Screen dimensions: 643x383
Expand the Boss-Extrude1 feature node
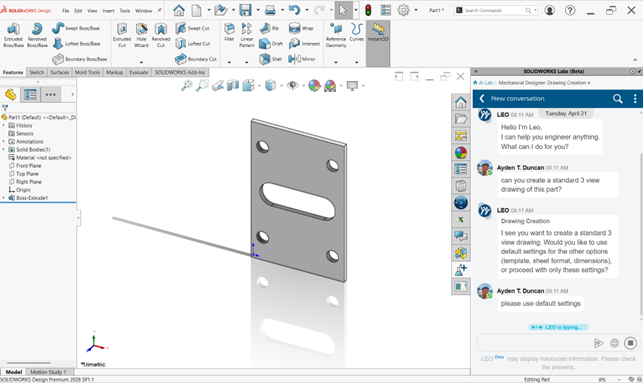coord(4,198)
